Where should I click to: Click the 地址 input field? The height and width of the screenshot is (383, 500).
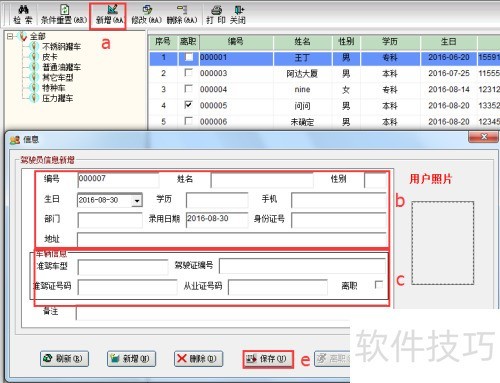point(232,239)
